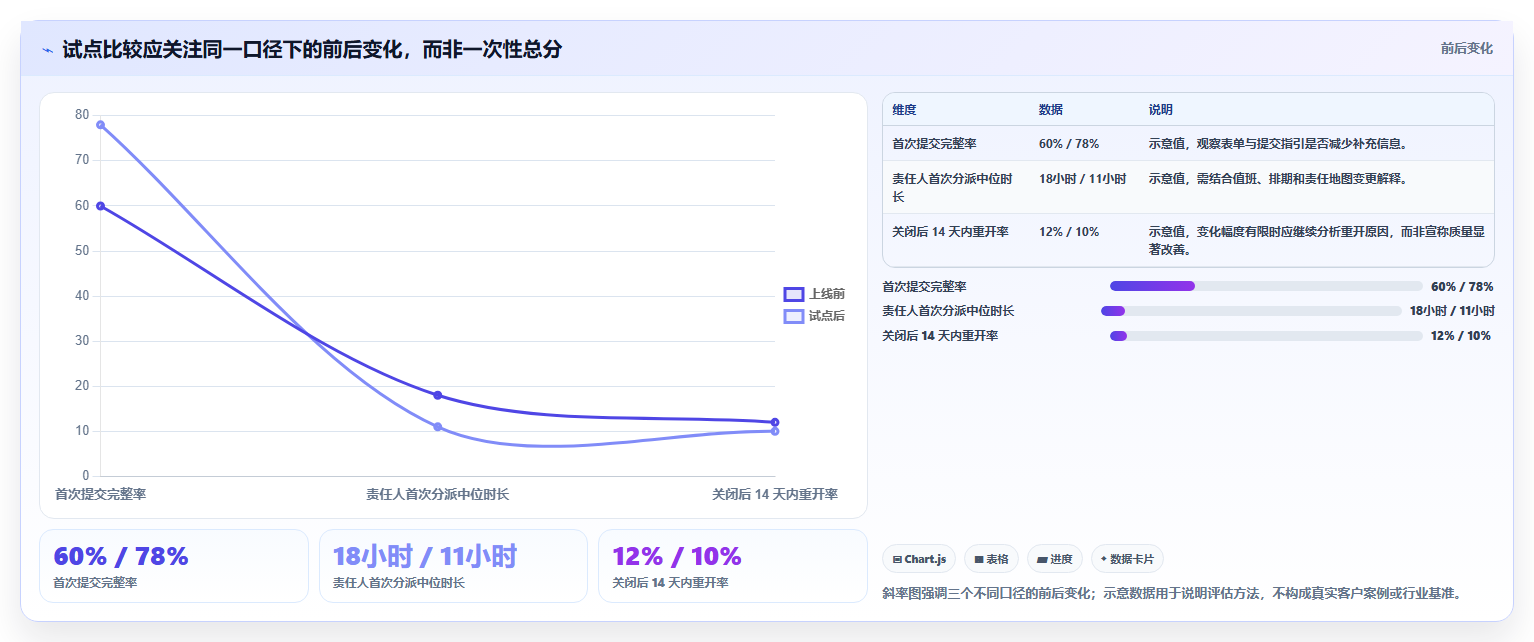Click the footnote starting with 斜率图强调

[1175, 593]
